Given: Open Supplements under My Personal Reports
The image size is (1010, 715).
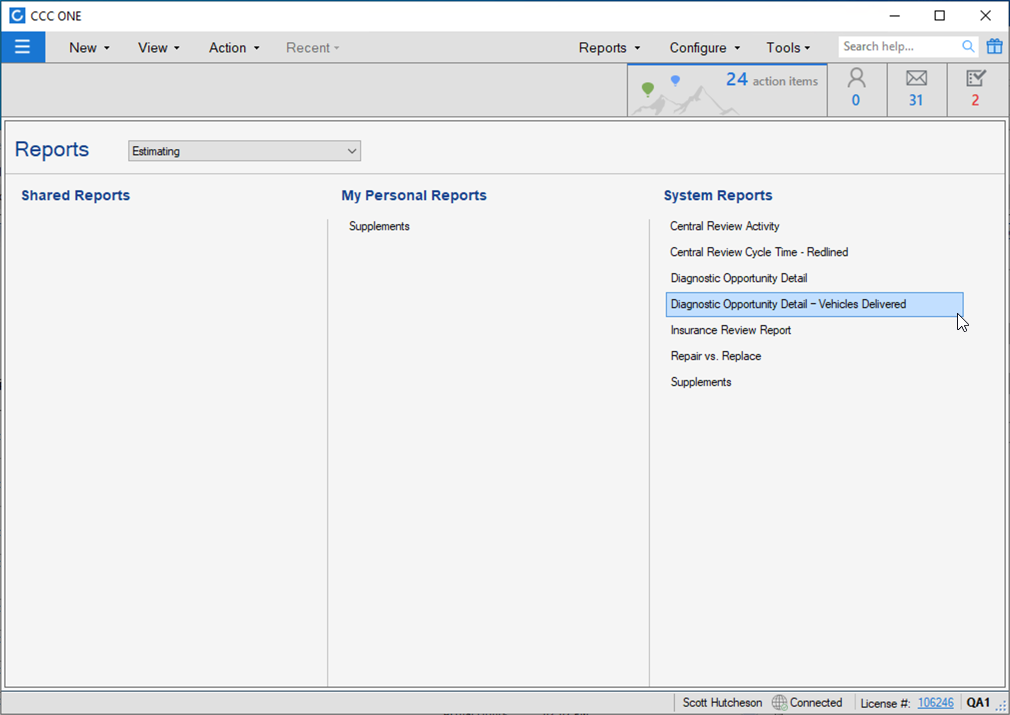Looking at the screenshot, I should 379,226.
